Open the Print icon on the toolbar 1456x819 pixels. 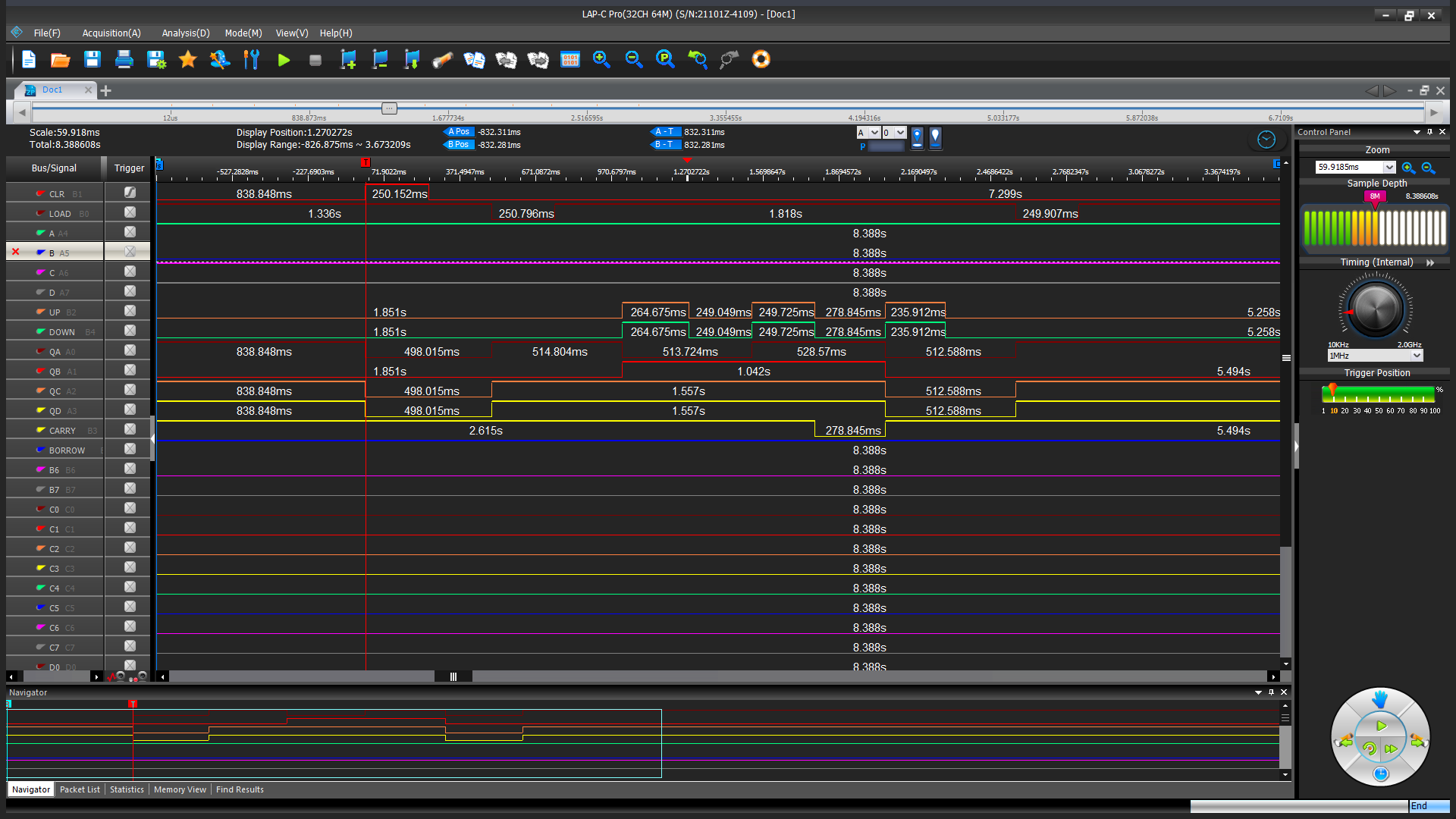(x=124, y=60)
